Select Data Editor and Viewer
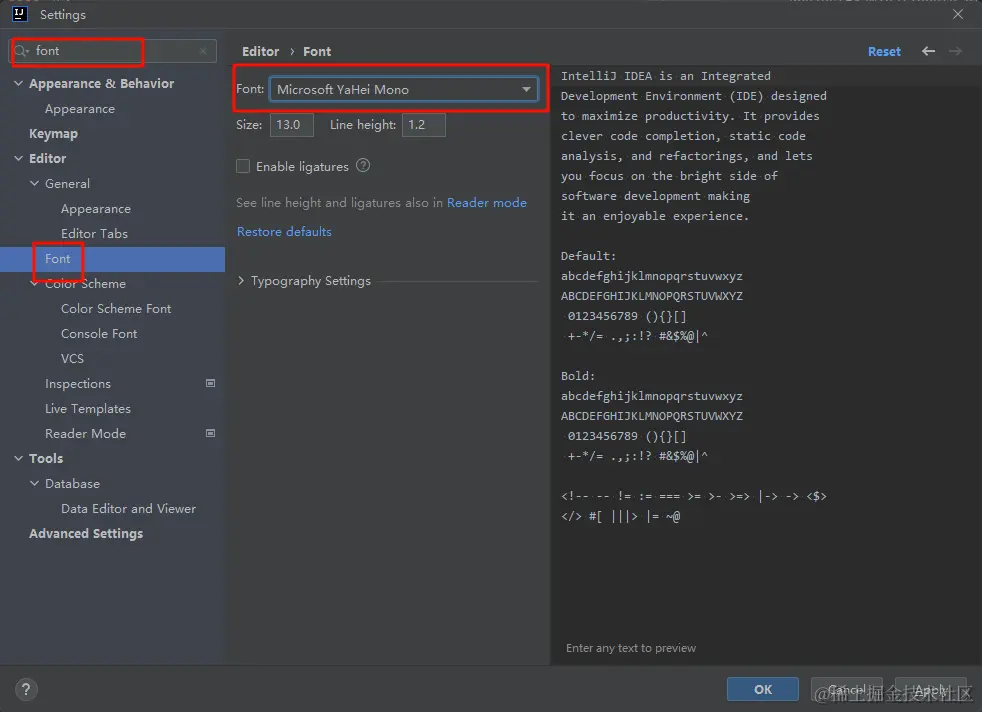 click(x=128, y=508)
